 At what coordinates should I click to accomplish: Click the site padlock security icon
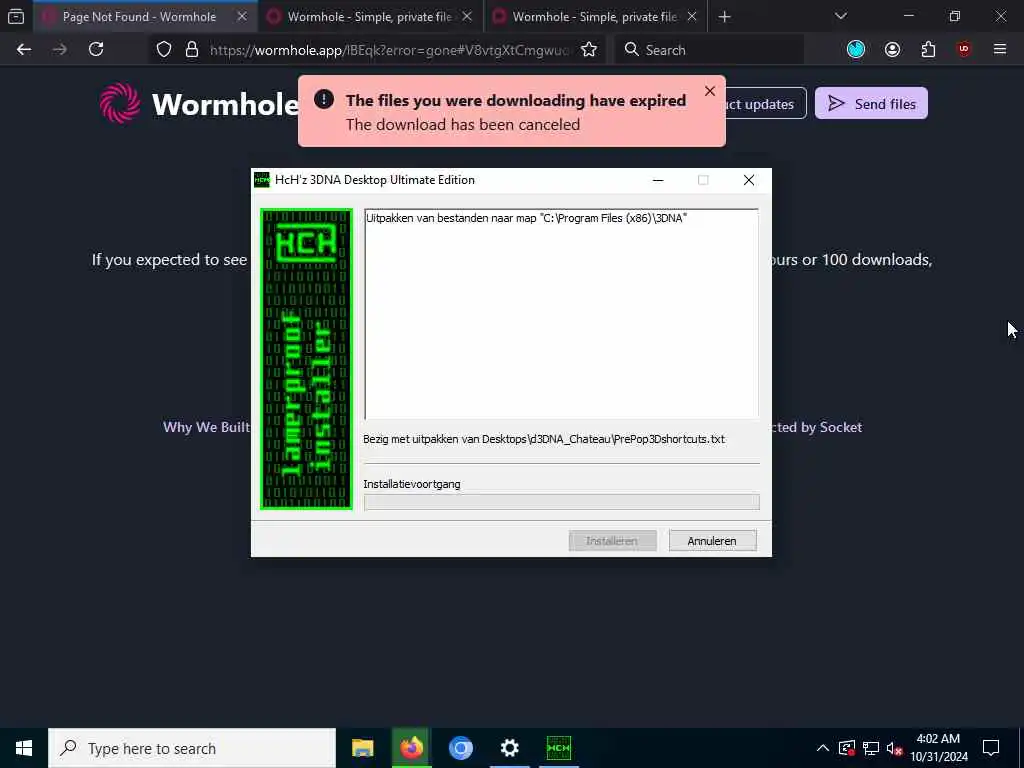click(x=191, y=50)
